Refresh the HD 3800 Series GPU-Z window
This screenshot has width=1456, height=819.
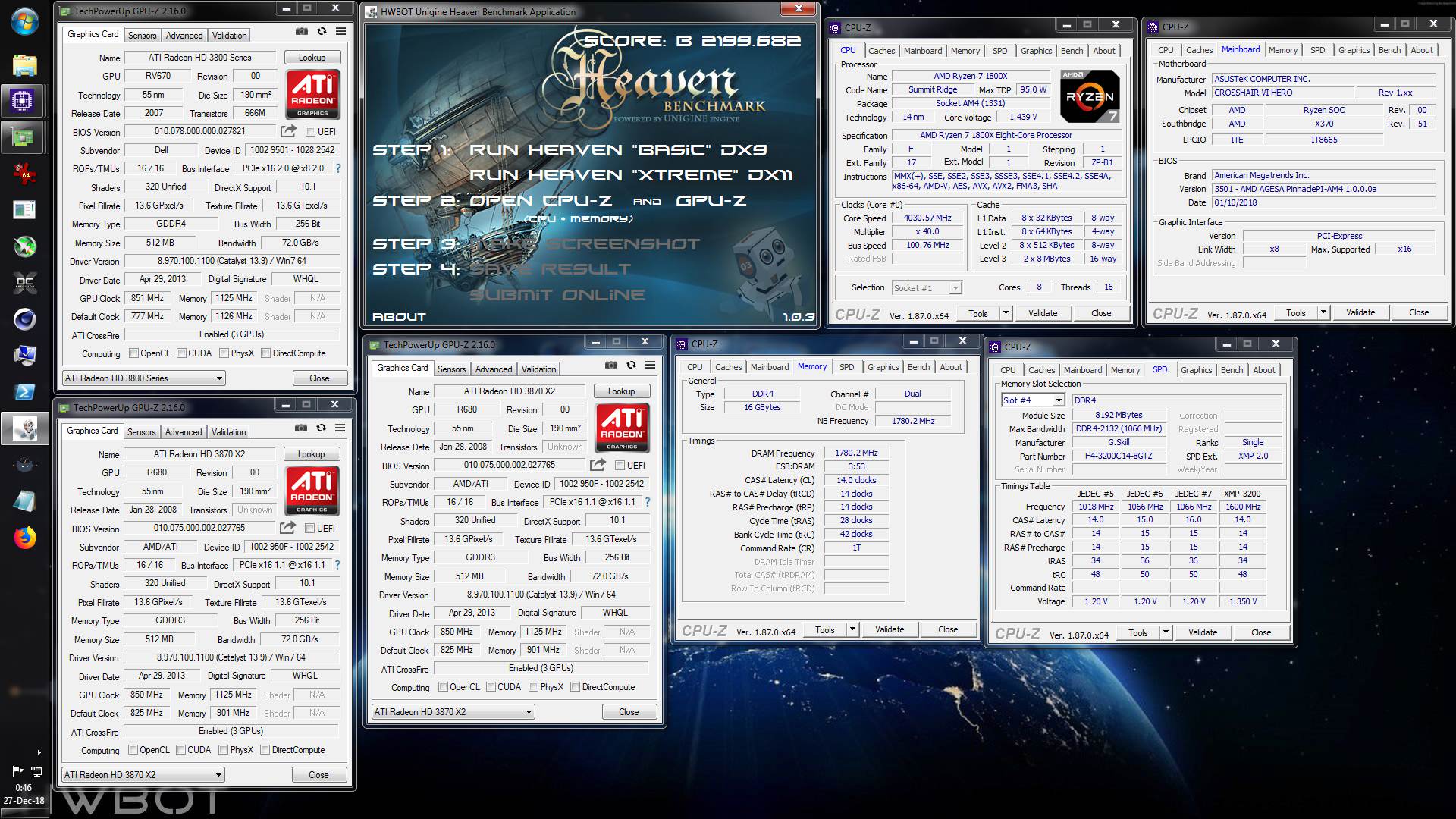tap(322, 32)
